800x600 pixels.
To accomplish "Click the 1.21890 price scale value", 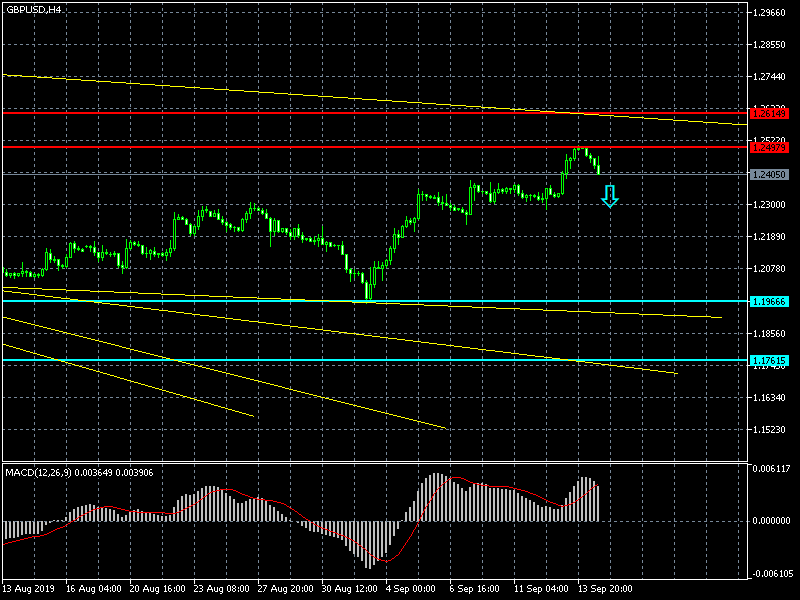I will pos(769,237).
